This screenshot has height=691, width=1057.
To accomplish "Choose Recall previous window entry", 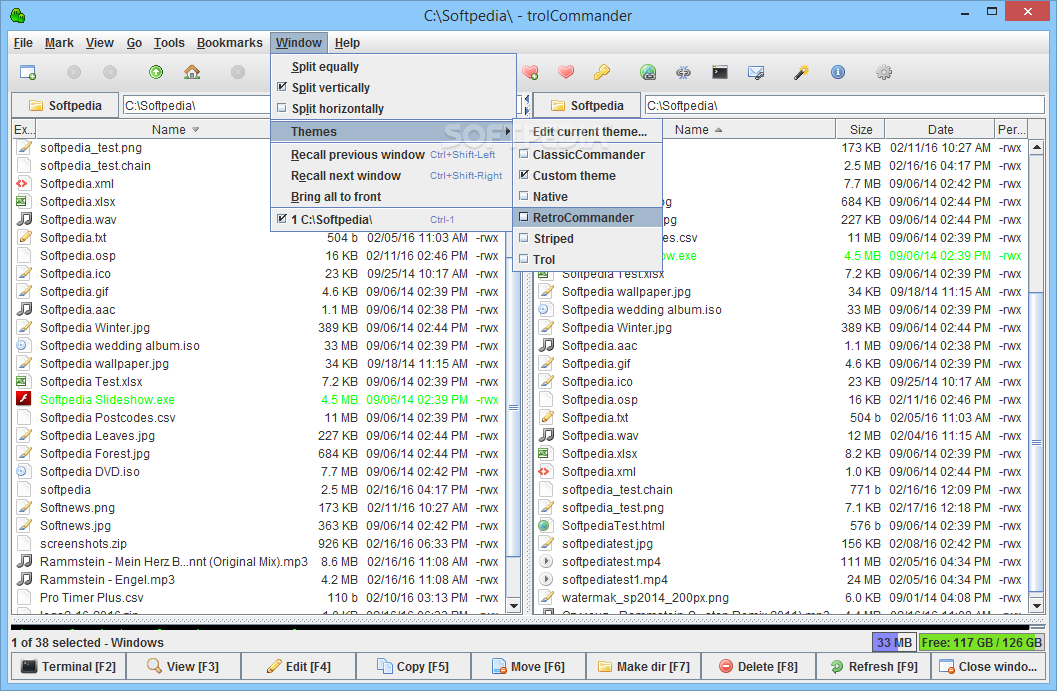I will [392, 154].
